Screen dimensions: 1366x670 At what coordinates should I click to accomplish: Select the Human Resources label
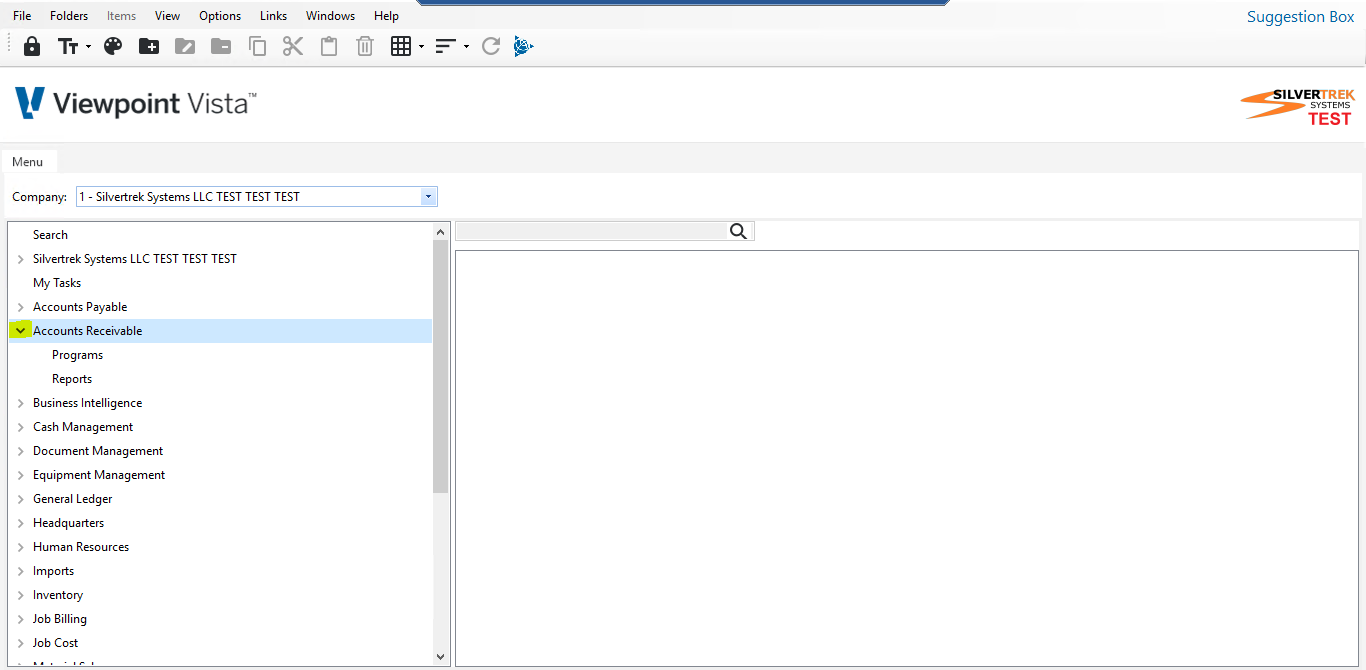click(81, 547)
